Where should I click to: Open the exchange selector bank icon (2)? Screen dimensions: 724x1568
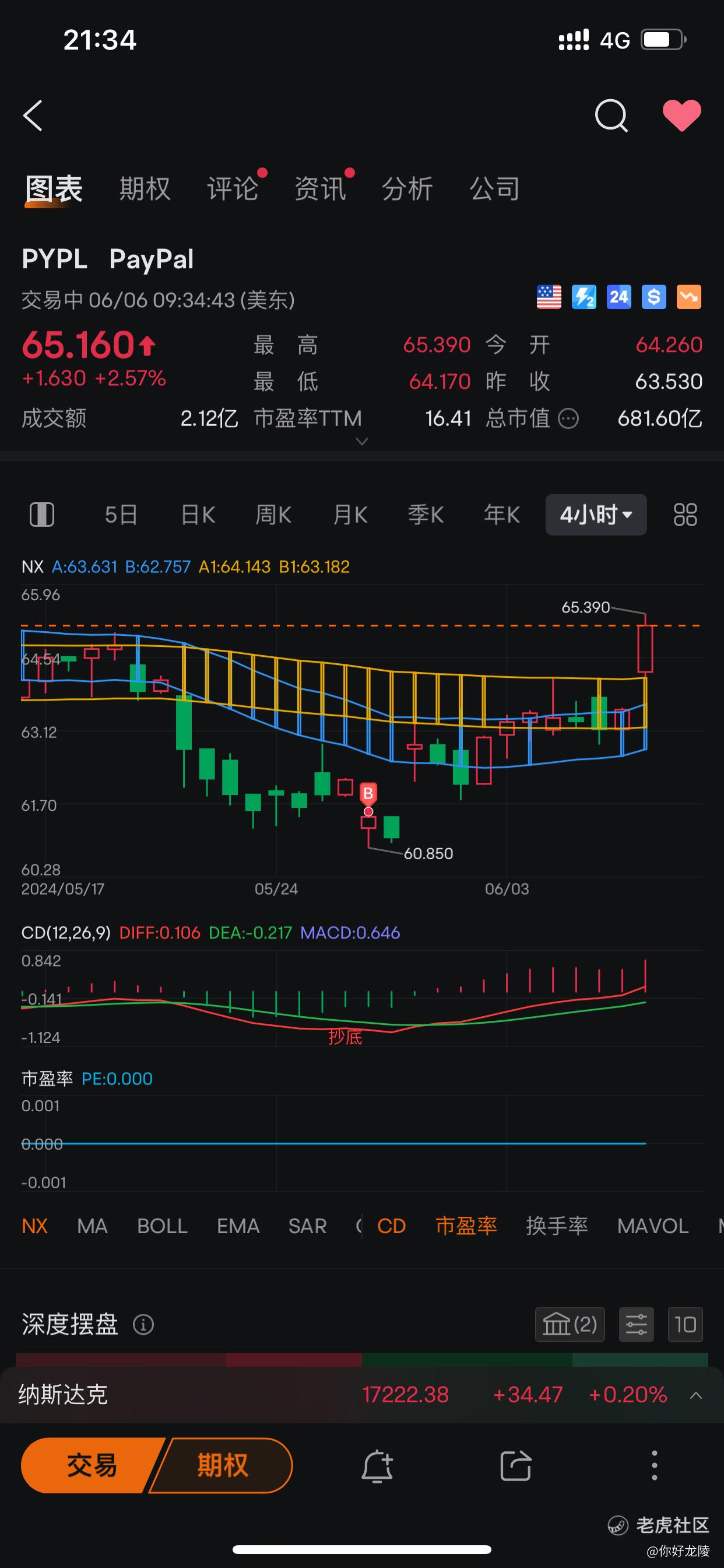point(570,1325)
